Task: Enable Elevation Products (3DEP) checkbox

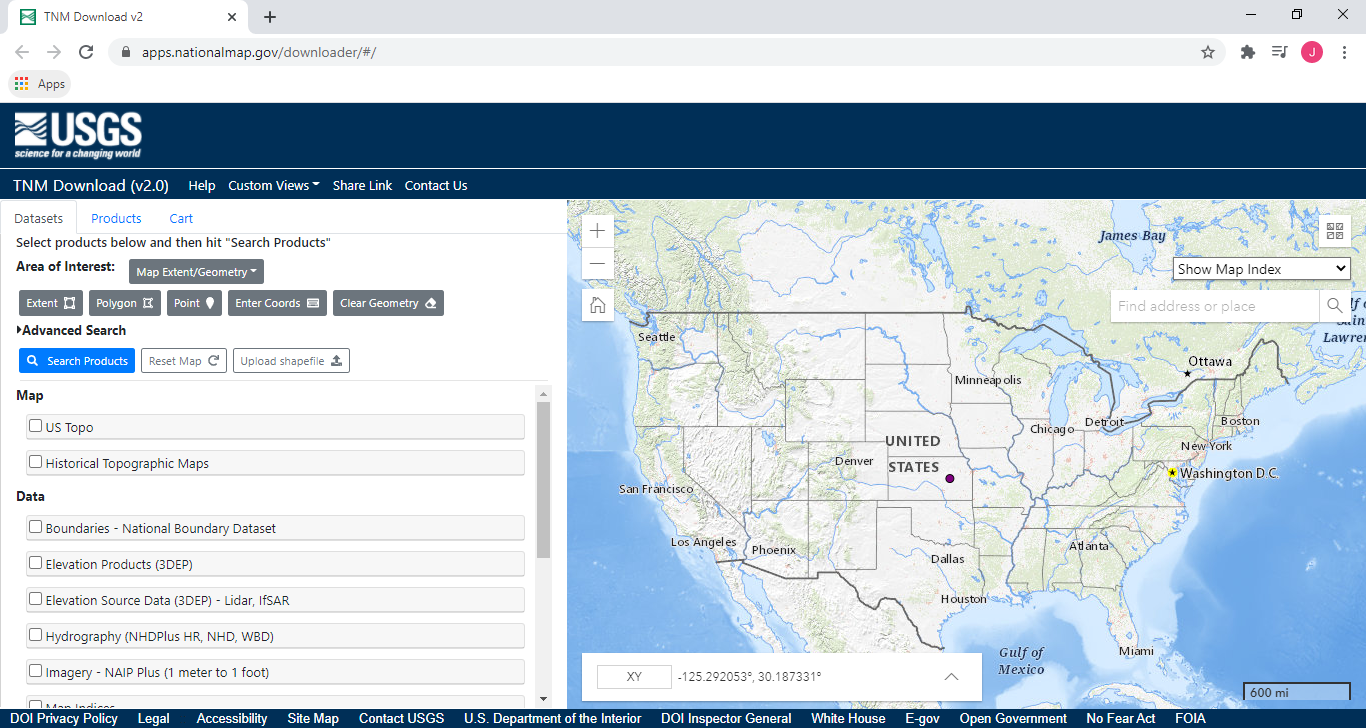Action: (x=36, y=563)
